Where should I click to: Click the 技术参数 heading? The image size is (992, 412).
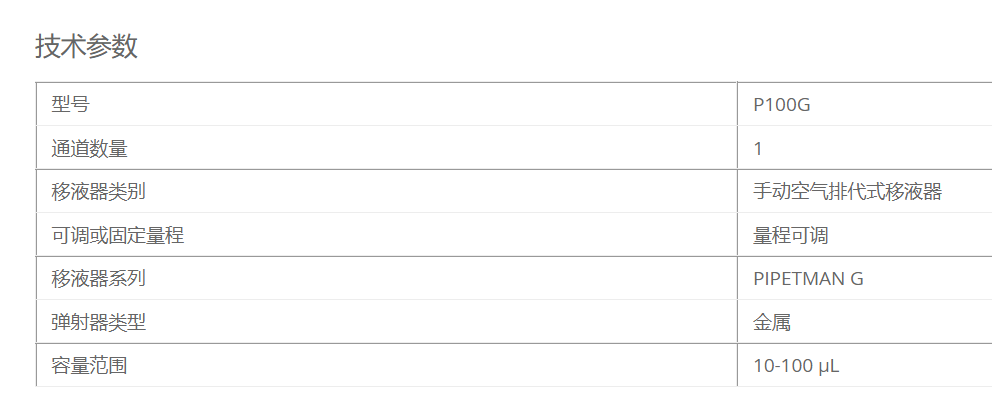[x=86, y=47]
